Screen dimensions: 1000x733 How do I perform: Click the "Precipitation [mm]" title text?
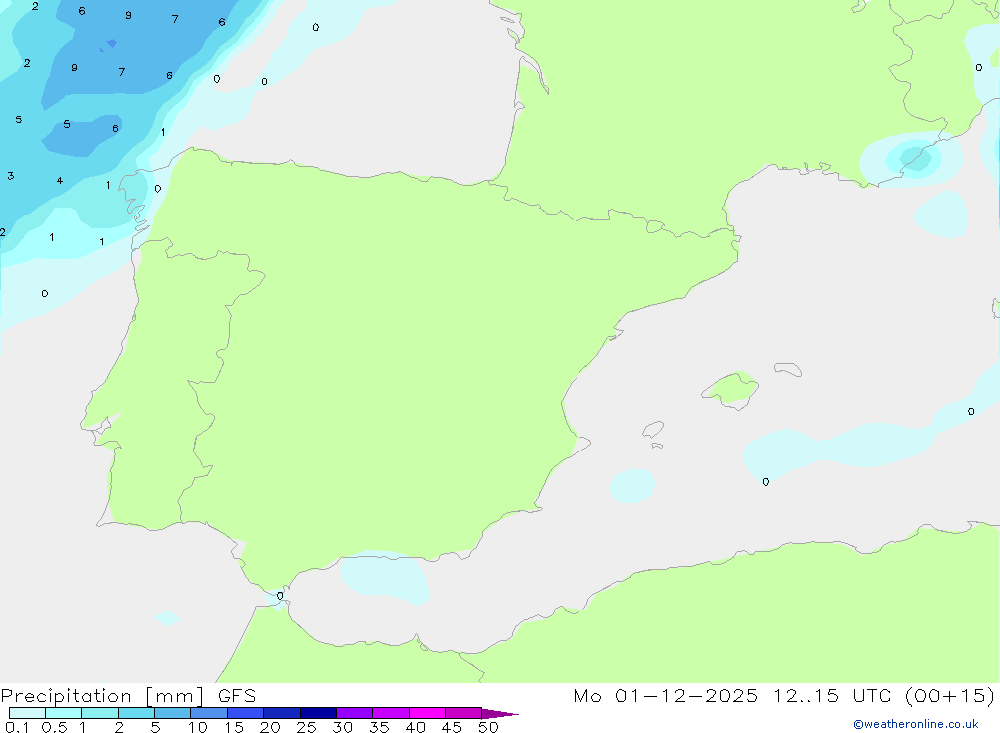click(x=103, y=696)
